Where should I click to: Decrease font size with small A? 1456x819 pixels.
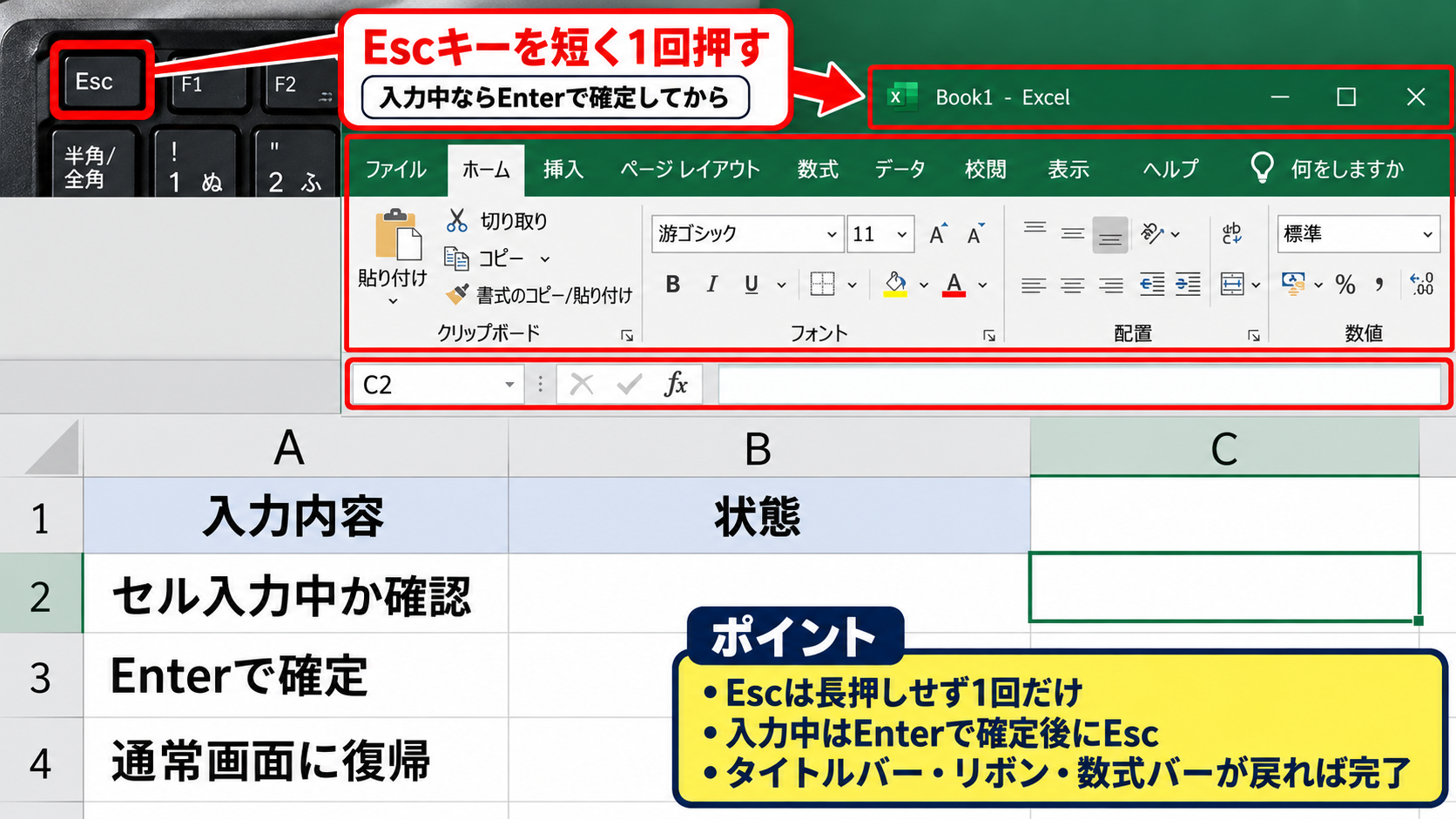click(x=975, y=234)
